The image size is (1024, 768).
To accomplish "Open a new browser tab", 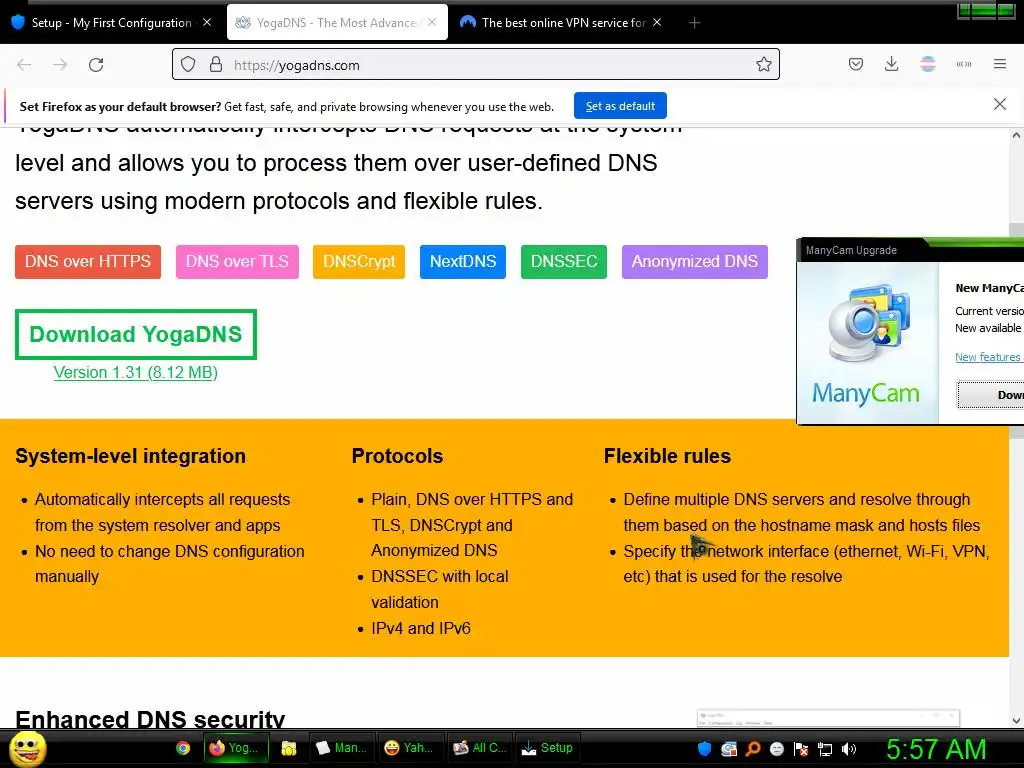I will [x=694, y=23].
